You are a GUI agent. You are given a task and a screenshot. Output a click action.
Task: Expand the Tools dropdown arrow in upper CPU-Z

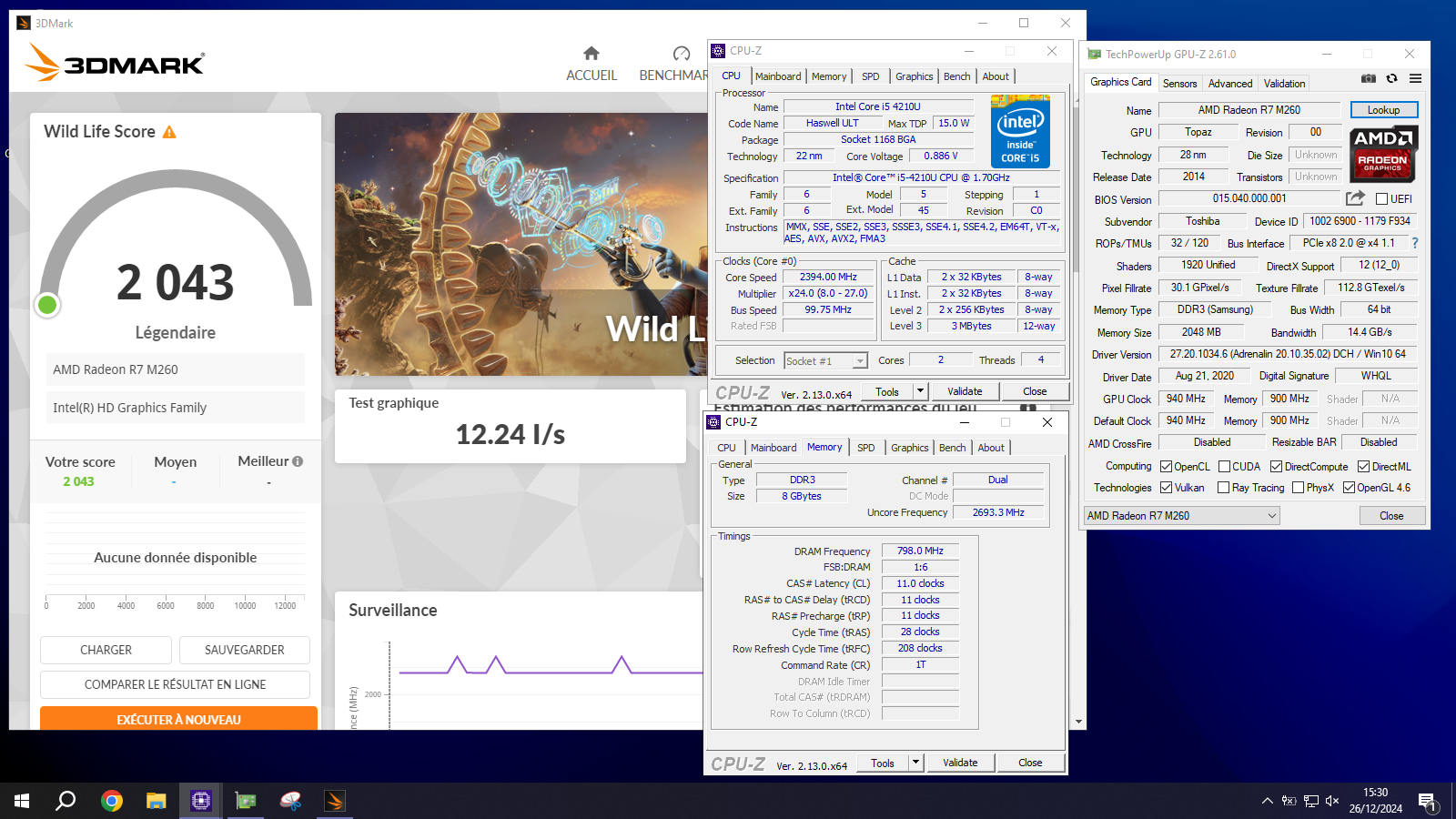point(920,391)
